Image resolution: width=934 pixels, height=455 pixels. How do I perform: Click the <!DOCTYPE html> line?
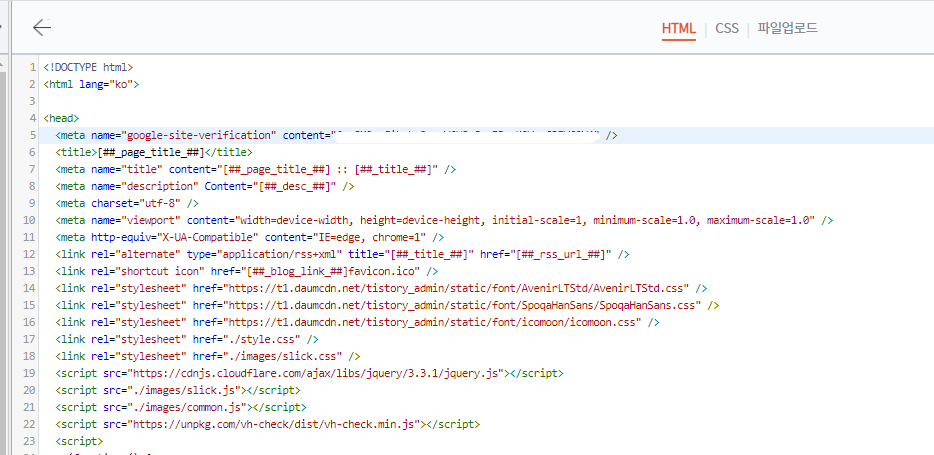tap(88, 67)
